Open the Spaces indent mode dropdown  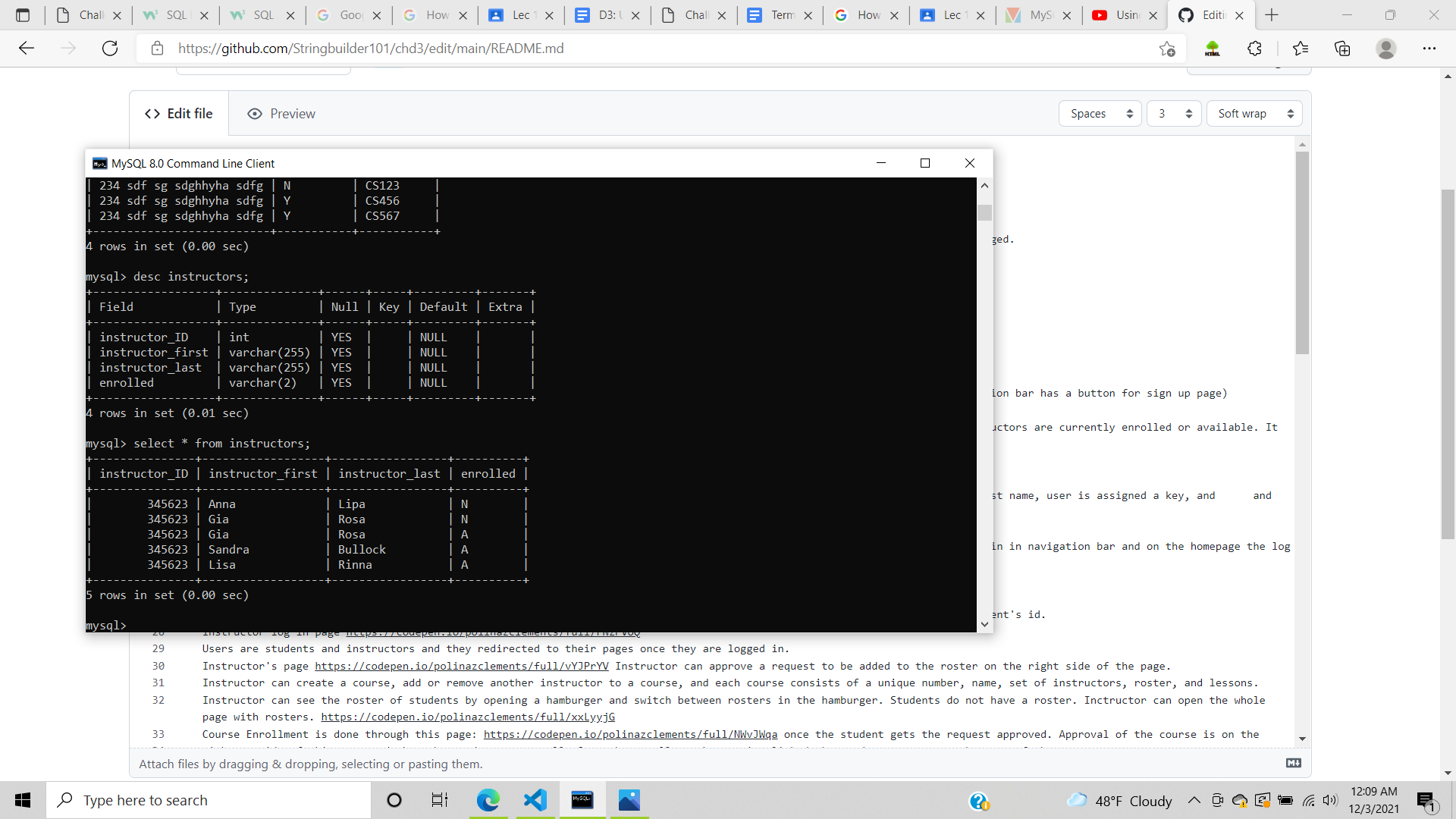tap(1100, 113)
